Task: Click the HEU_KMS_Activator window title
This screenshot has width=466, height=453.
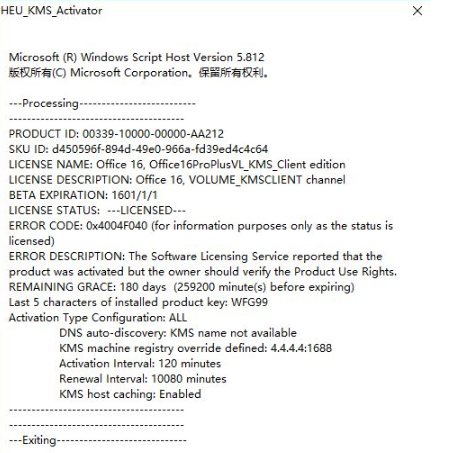Action: [51, 11]
